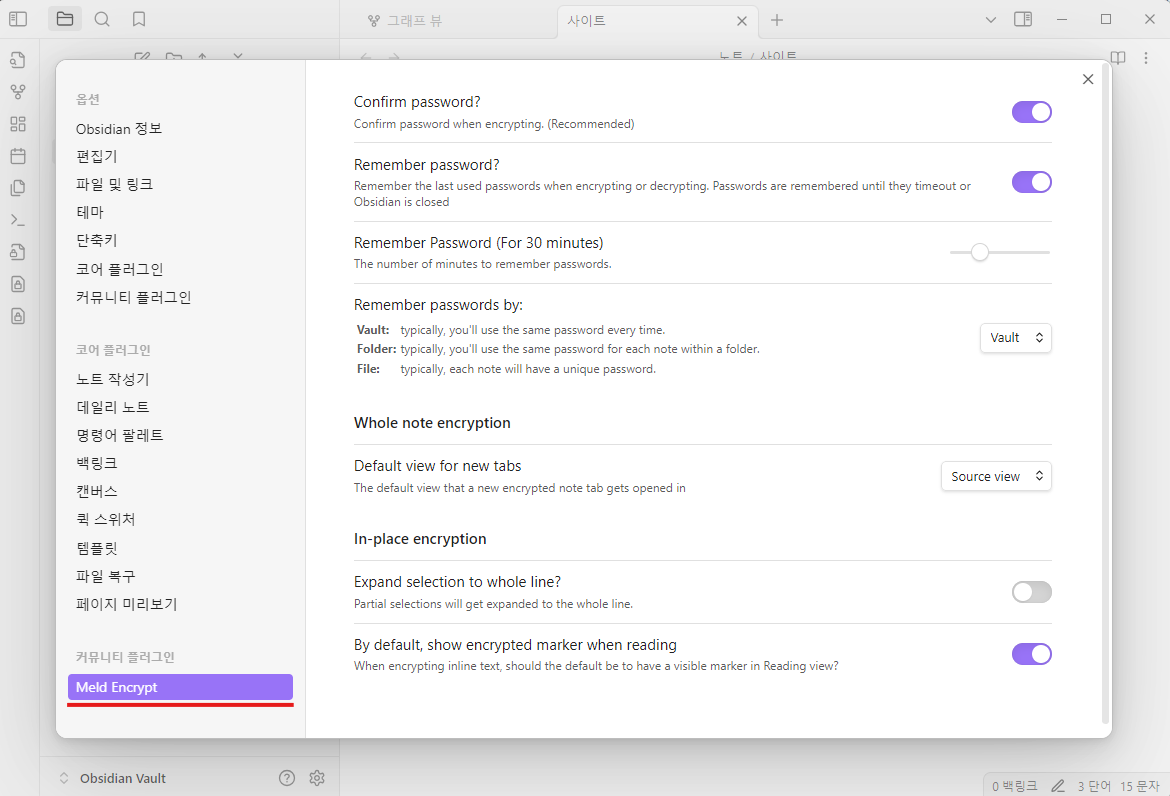Click the upper lock ribbon icon
The width and height of the screenshot is (1170, 796).
pos(18,284)
